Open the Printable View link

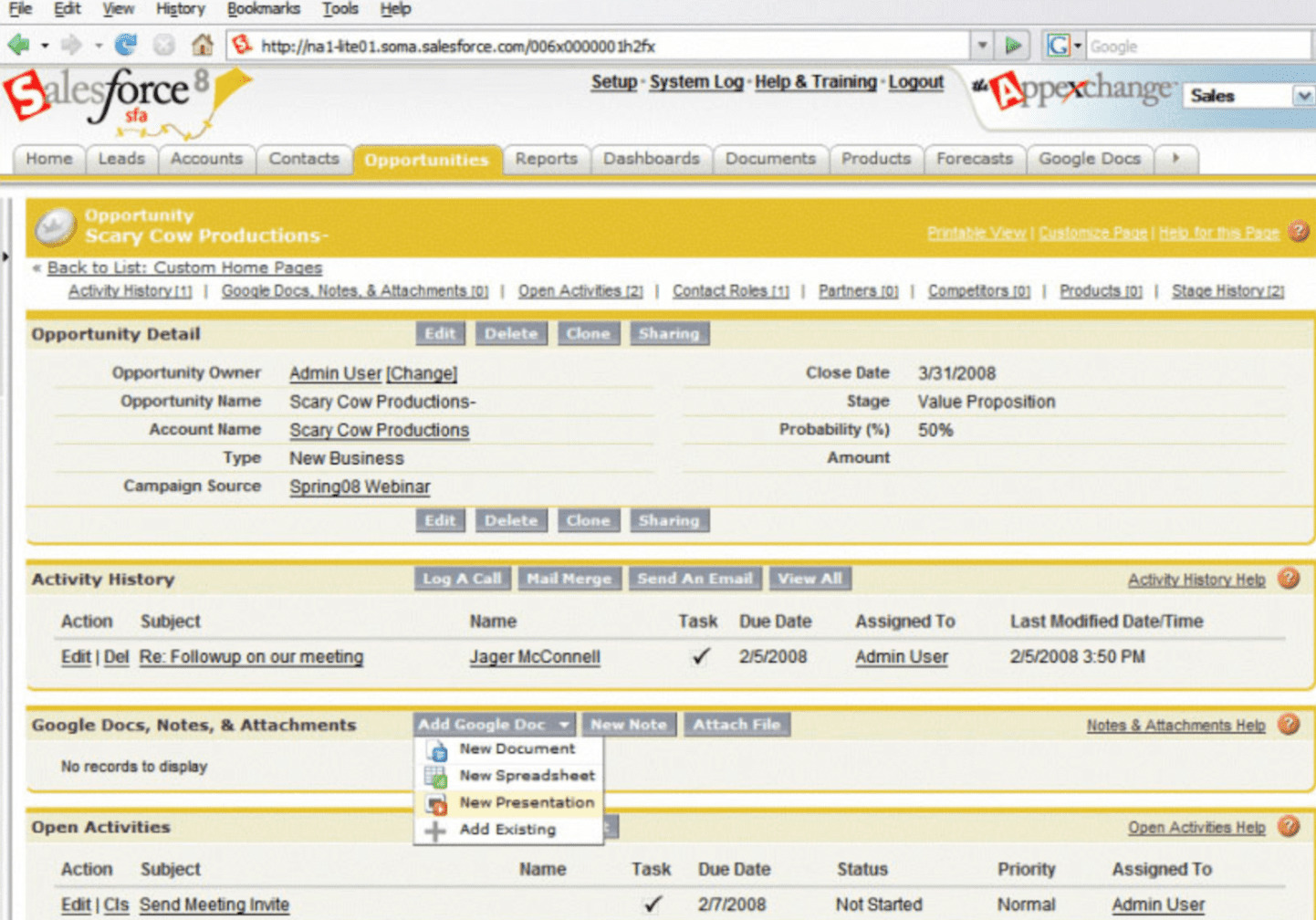977,234
